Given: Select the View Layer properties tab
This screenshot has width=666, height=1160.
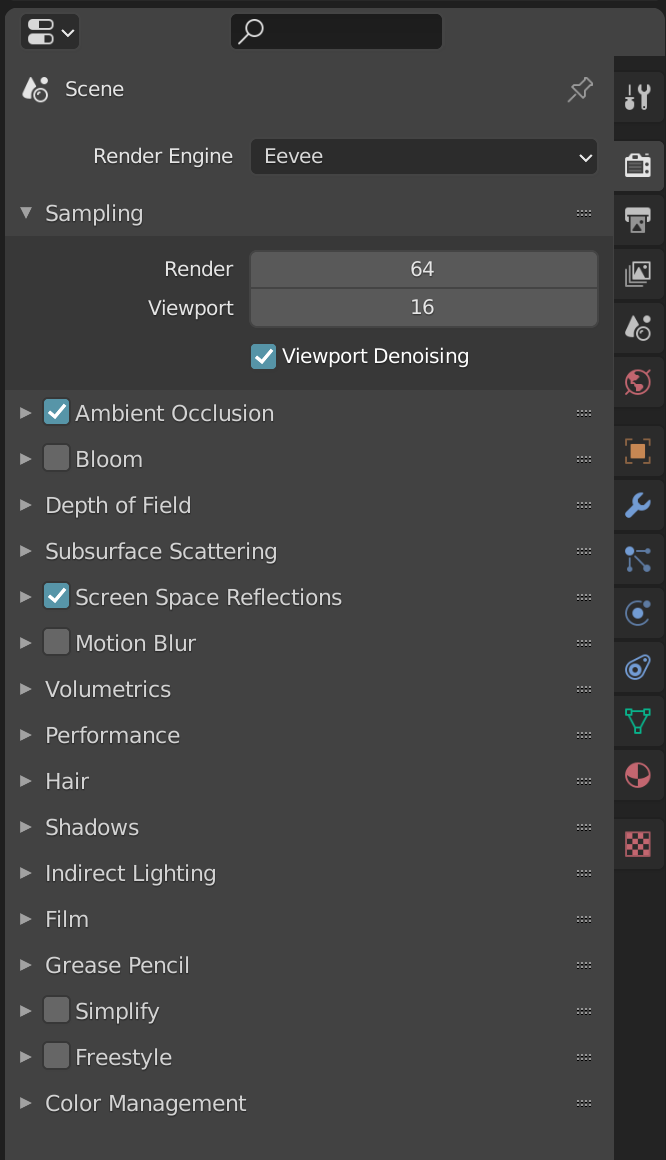Looking at the screenshot, I should click(638, 273).
